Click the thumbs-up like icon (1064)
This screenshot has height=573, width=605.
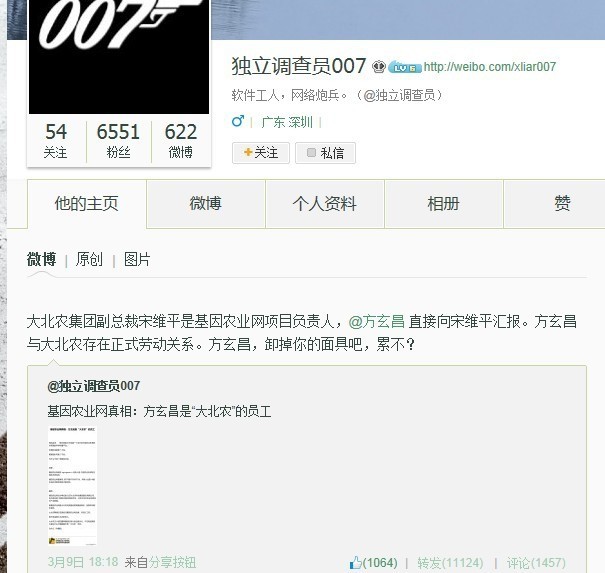click(355, 563)
